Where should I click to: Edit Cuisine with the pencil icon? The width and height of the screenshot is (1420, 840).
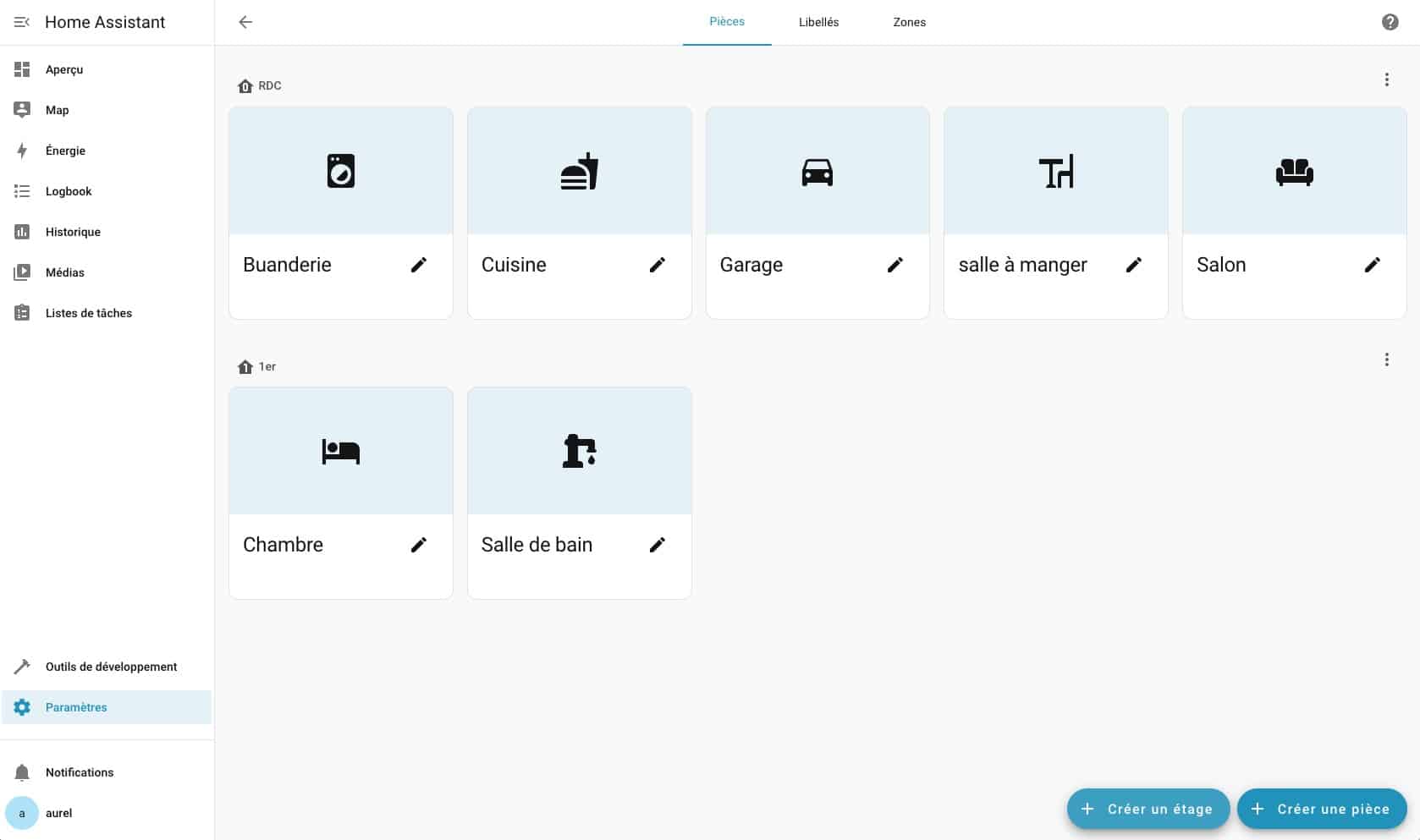coord(658,265)
